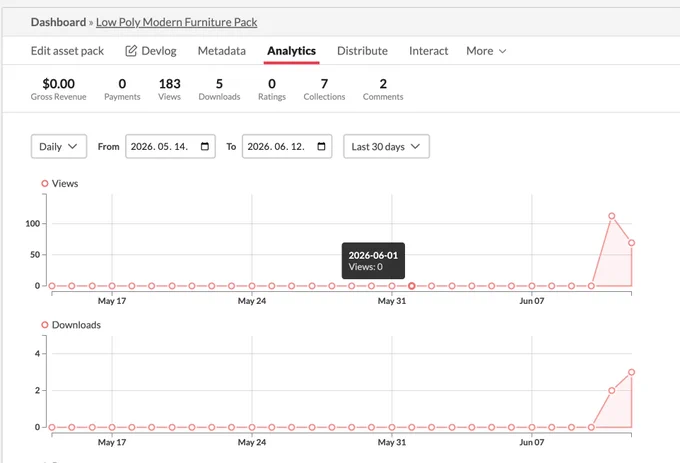Click the To date field 2026. 06. 12.
This screenshot has width=680, height=463.
tap(287, 147)
